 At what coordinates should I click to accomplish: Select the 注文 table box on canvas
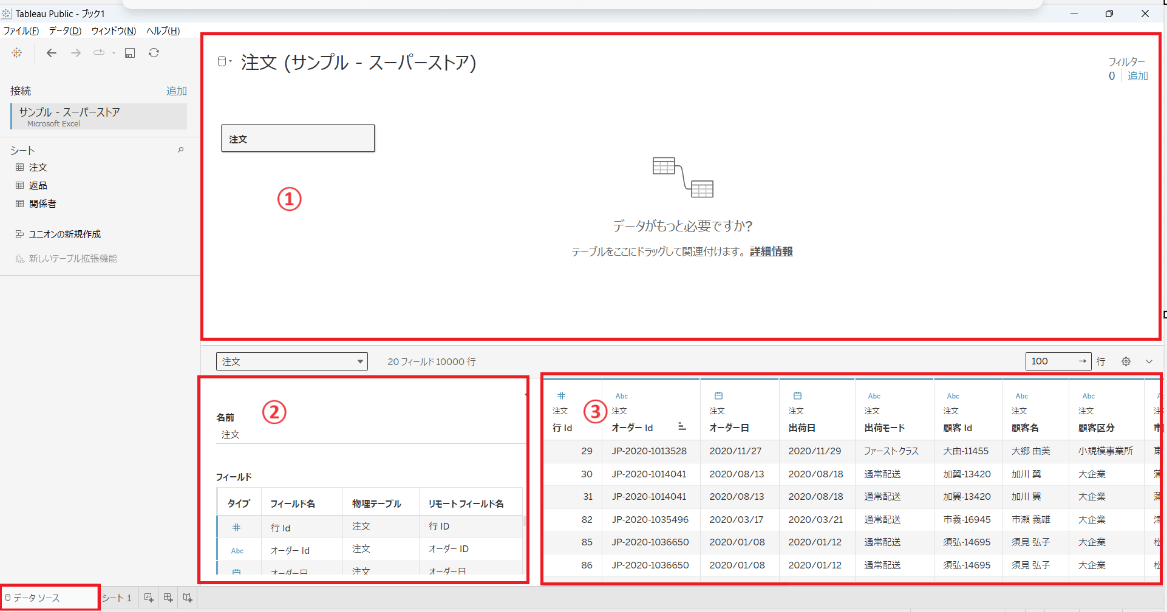(x=298, y=138)
